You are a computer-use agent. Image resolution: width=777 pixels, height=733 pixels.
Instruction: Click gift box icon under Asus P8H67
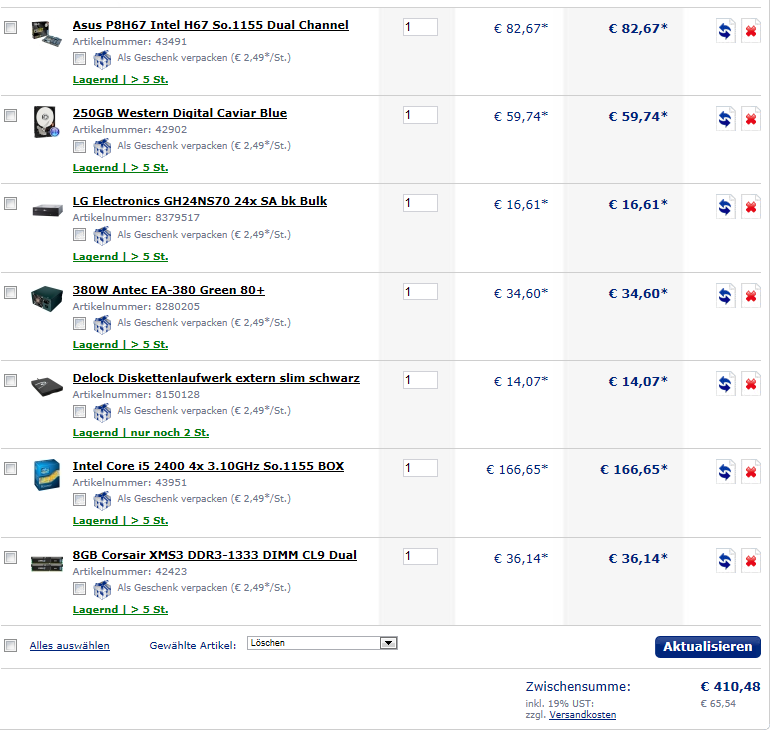[102, 59]
